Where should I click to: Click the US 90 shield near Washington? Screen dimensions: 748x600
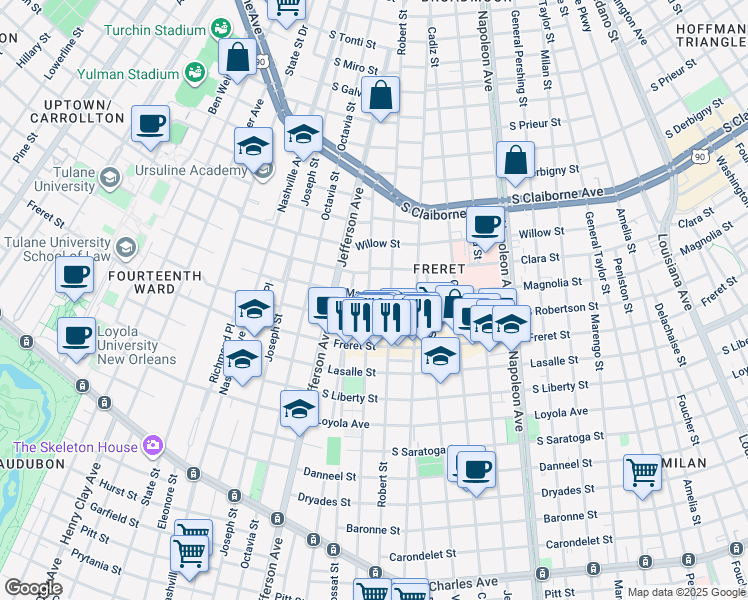click(x=700, y=157)
